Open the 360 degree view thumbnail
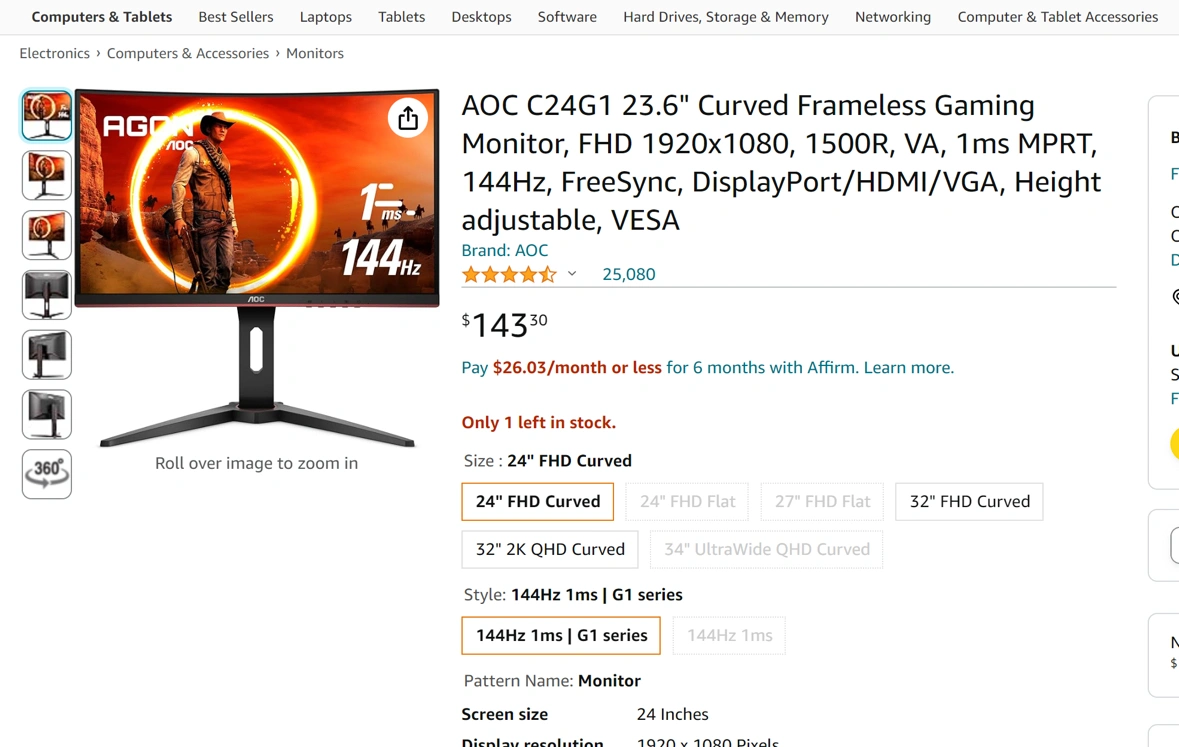Viewport: 1179px width, 747px height. tap(47, 474)
